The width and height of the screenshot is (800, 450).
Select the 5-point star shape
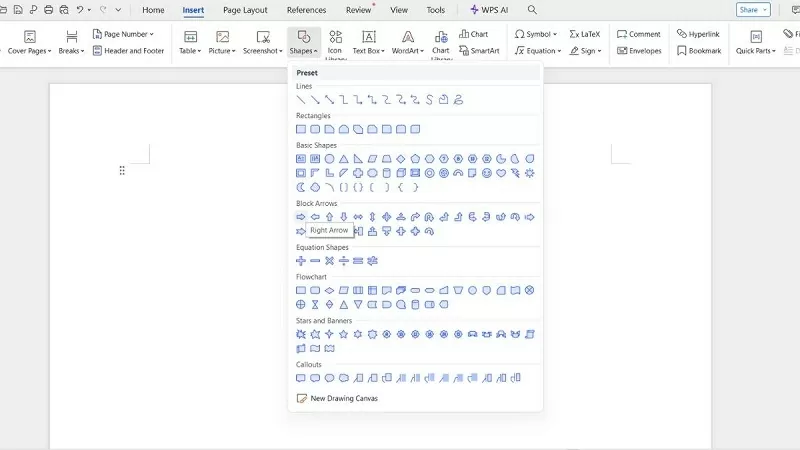click(x=343, y=334)
